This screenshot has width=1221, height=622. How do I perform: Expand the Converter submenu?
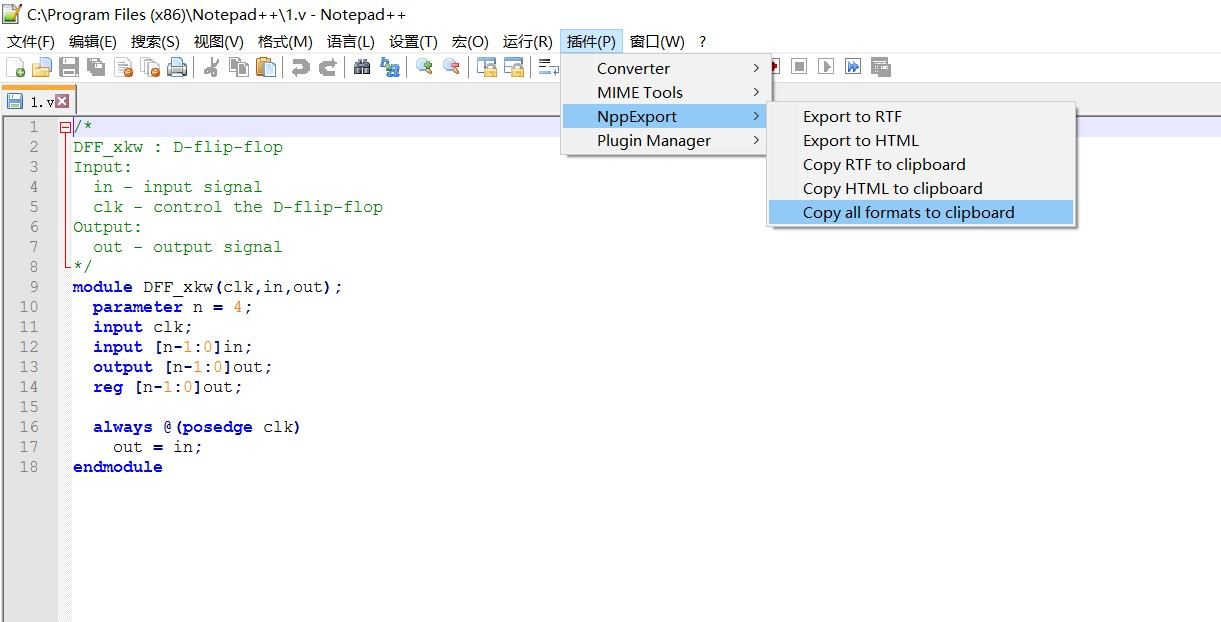665,68
